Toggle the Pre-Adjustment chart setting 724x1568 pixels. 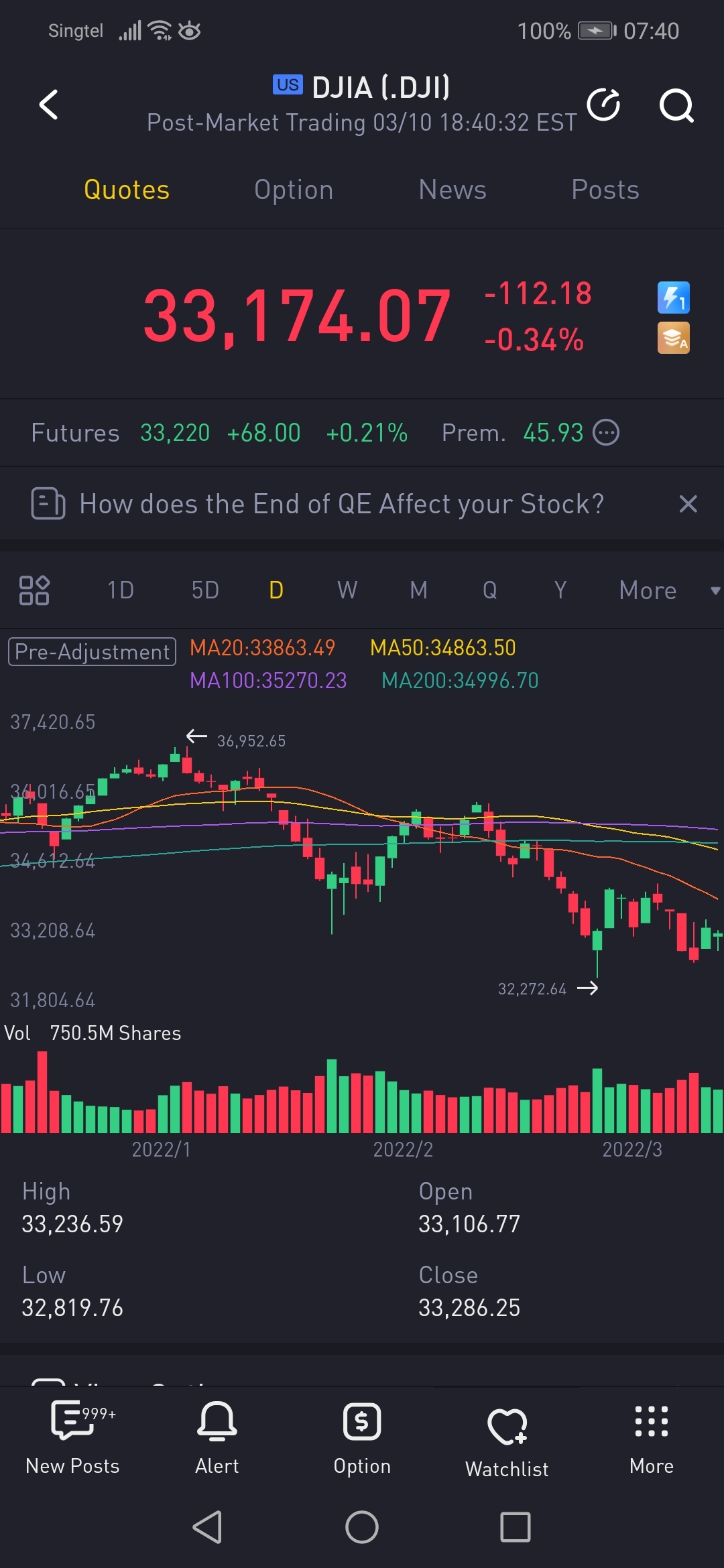click(x=92, y=651)
